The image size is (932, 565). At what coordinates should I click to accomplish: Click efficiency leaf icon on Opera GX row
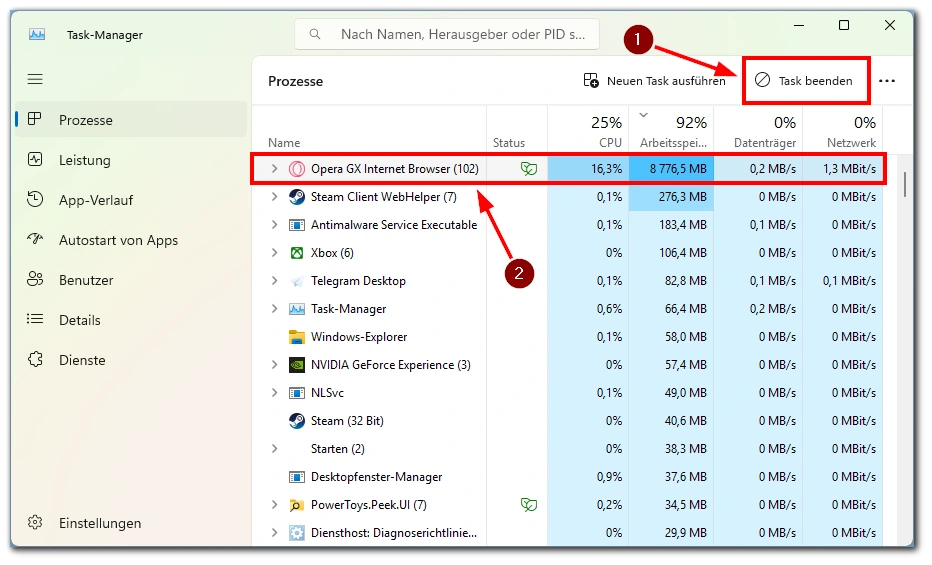528,169
